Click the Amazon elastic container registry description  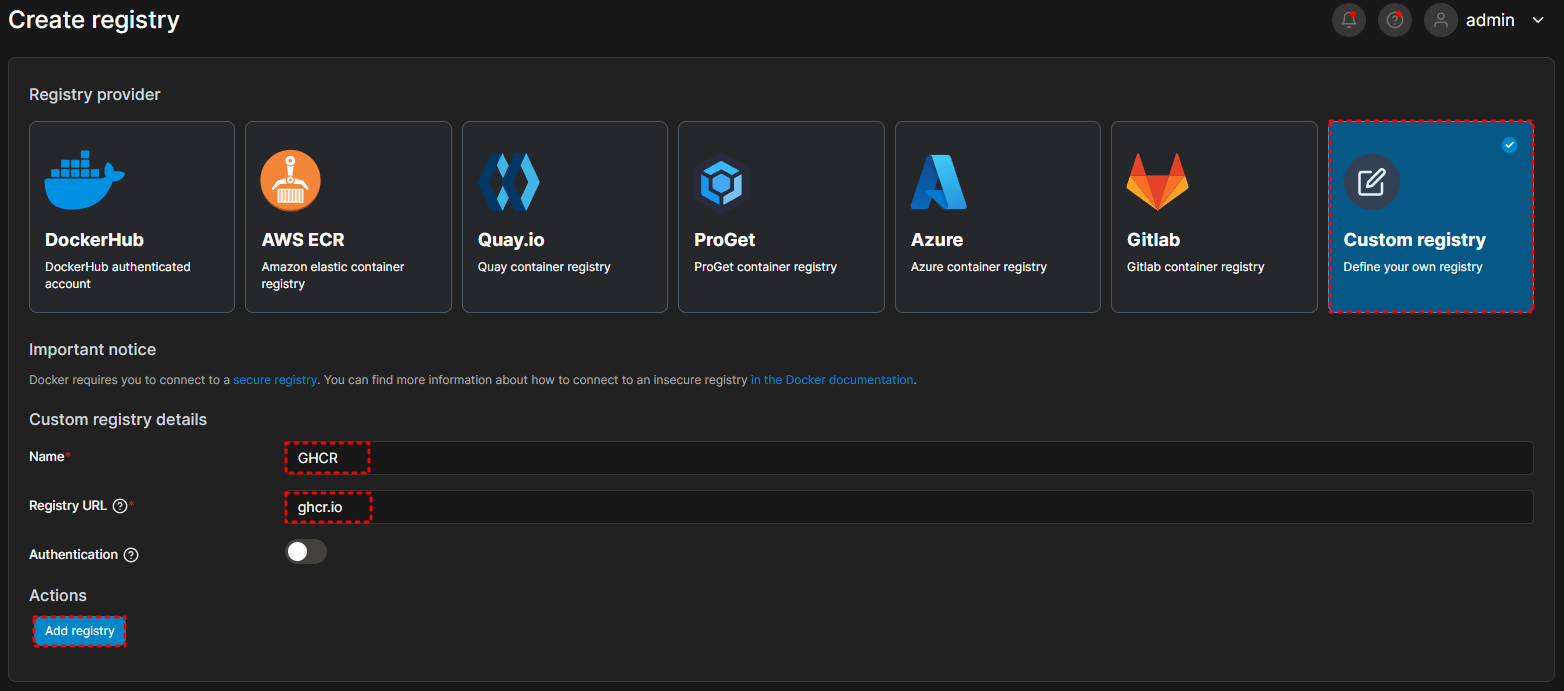332,276
